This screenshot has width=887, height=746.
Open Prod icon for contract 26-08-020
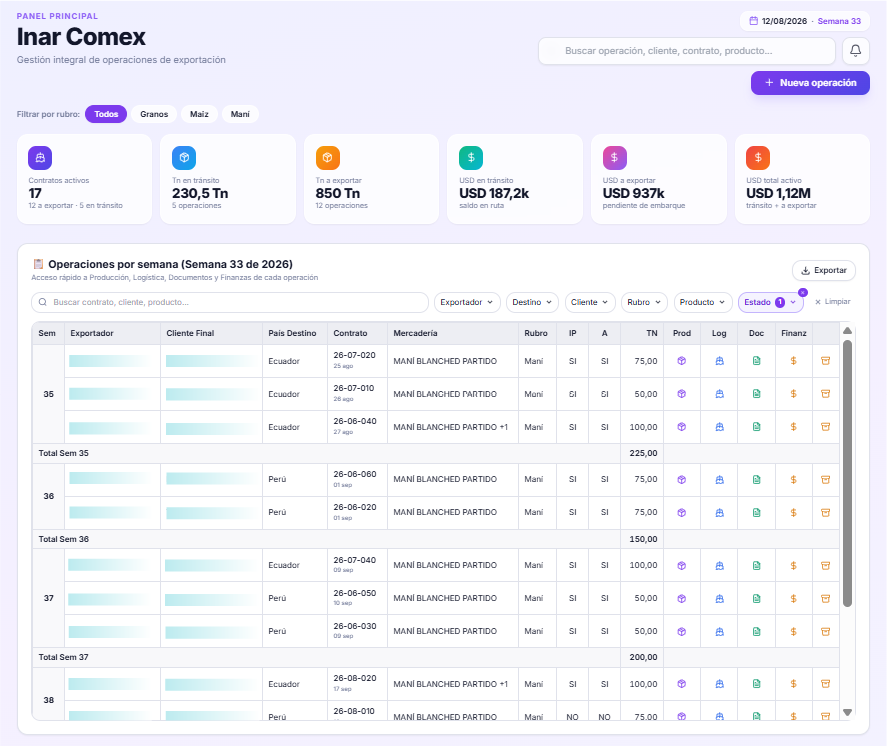pyautogui.click(x=682, y=684)
